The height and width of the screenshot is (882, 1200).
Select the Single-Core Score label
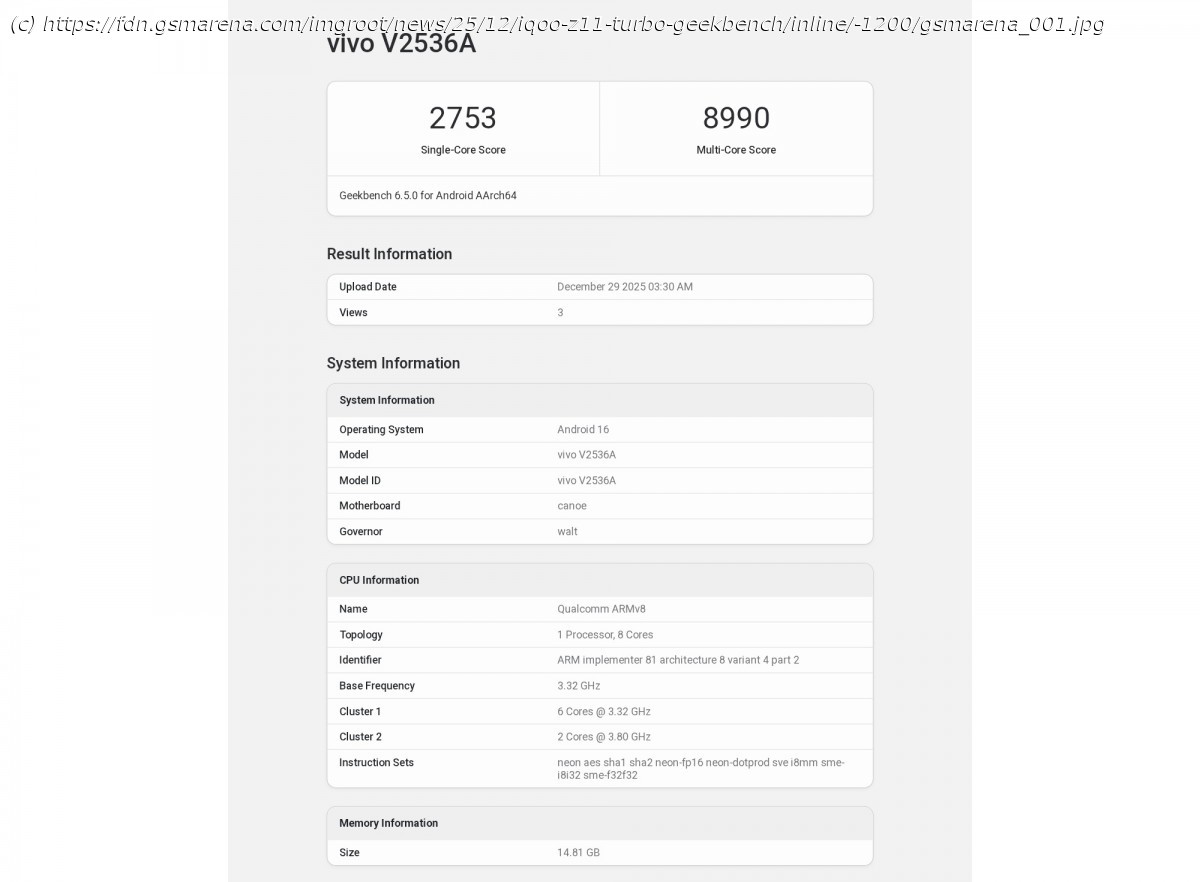[463, 150]
